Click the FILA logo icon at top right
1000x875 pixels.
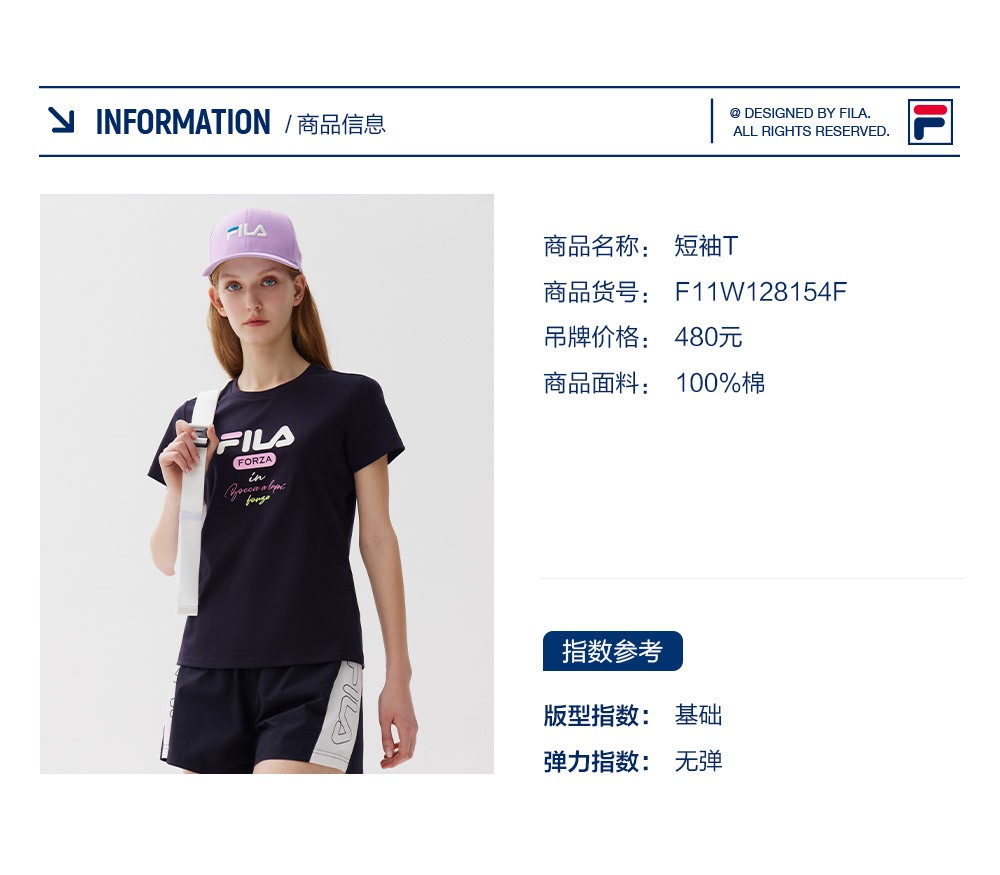[930, 122]
